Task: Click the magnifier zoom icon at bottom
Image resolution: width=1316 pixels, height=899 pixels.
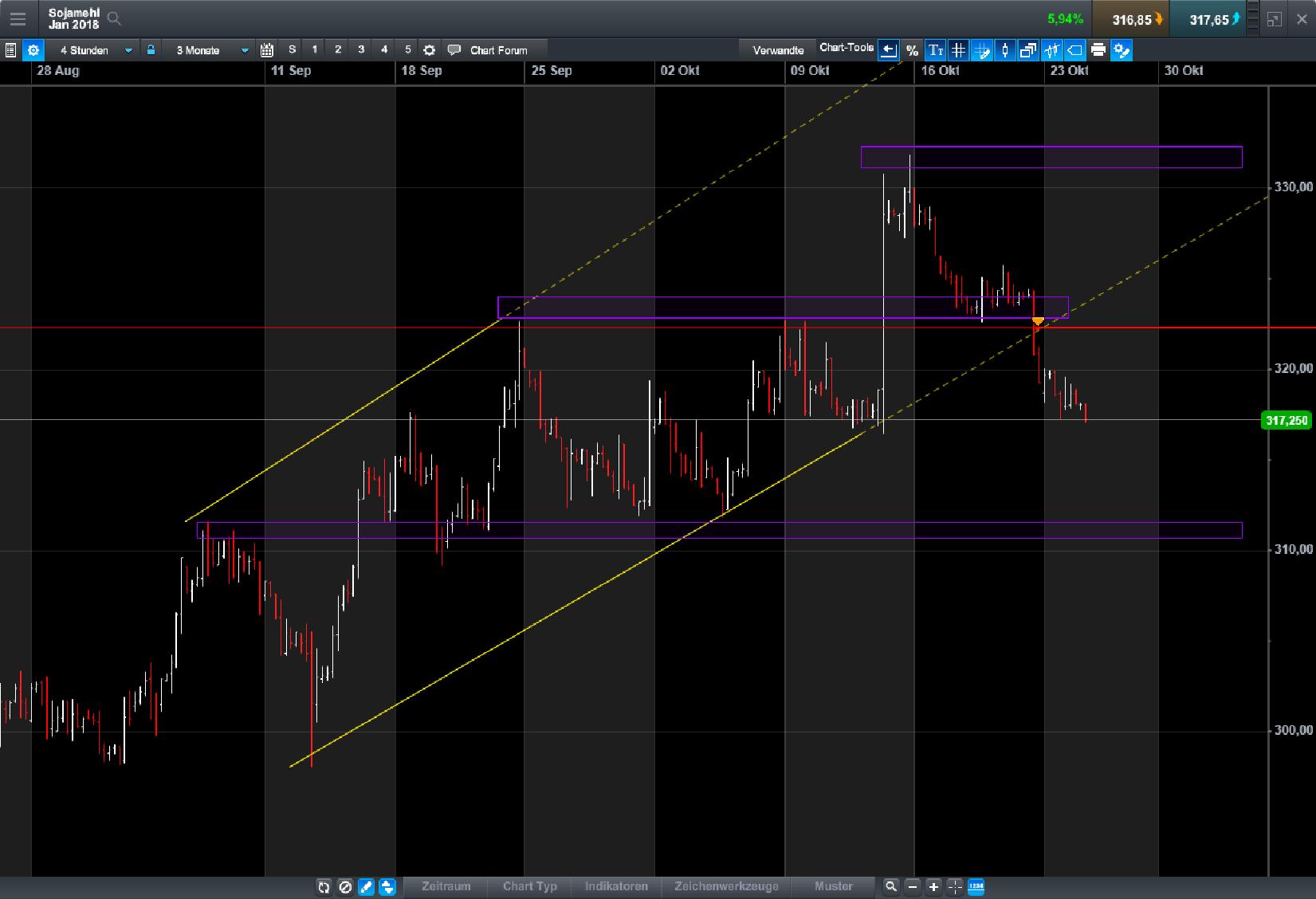Action: click(x=890, y=887)
